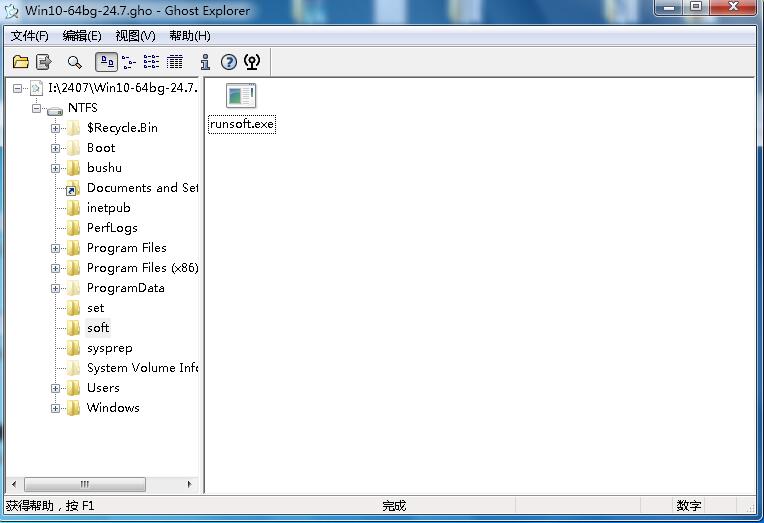Expand the Users folder node
The image size is (764, 523).
[55, 388]
